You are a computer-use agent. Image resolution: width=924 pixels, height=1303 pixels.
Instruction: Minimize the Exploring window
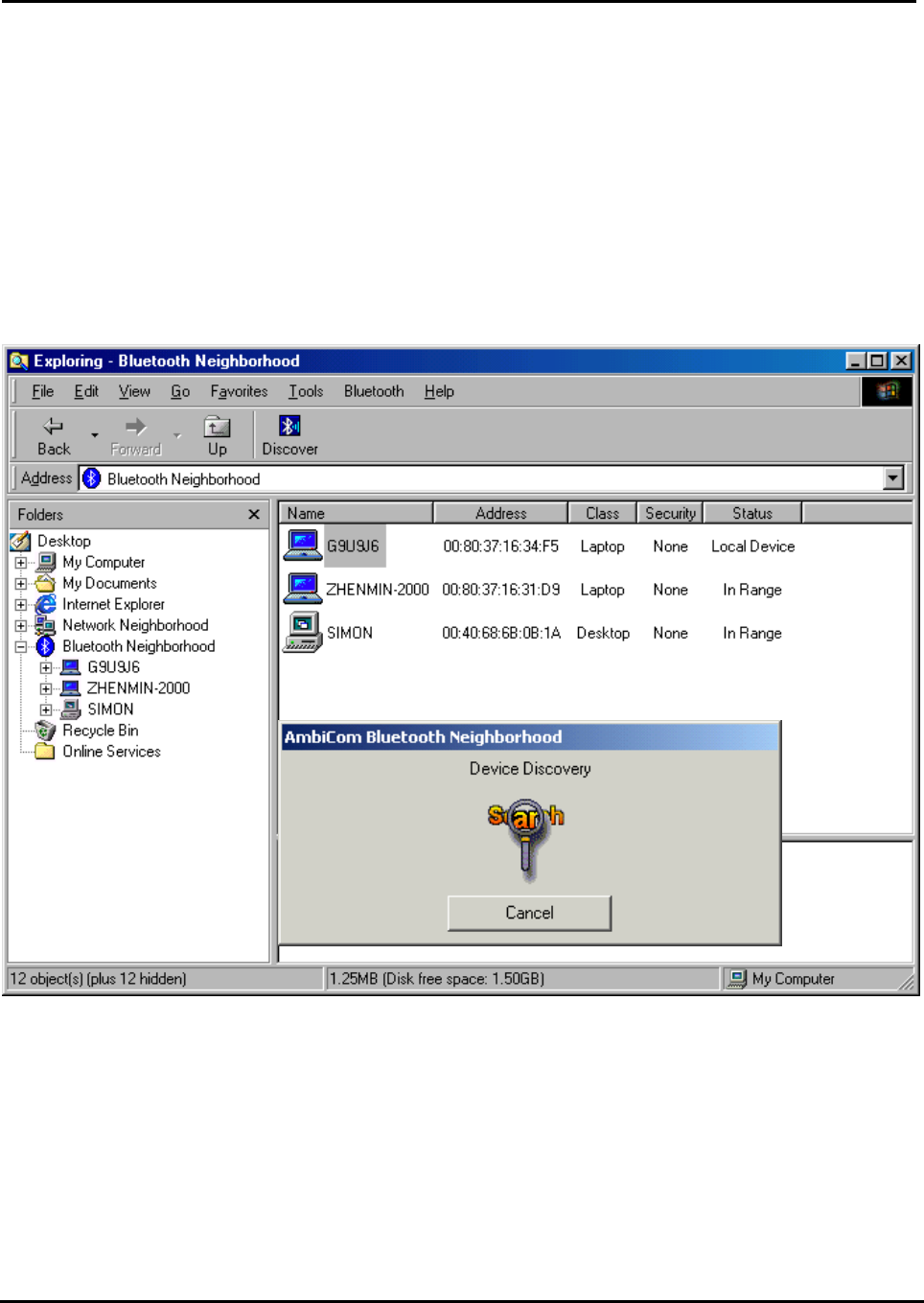point(855,361)
